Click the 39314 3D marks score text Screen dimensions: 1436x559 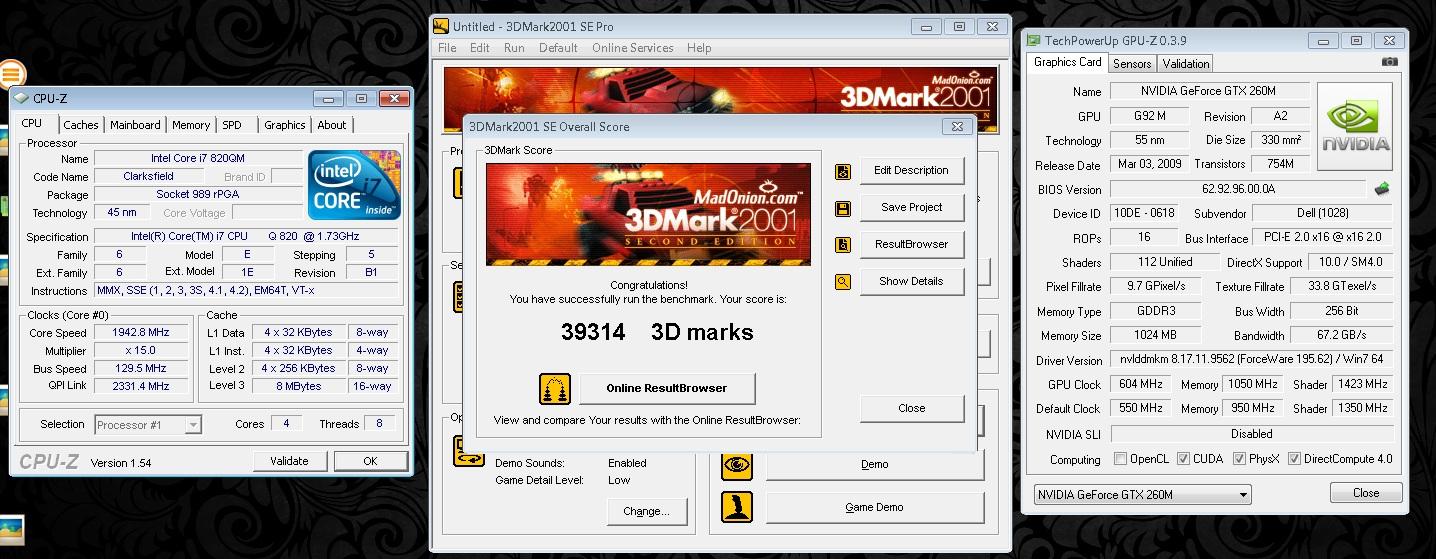pos(657,332)
